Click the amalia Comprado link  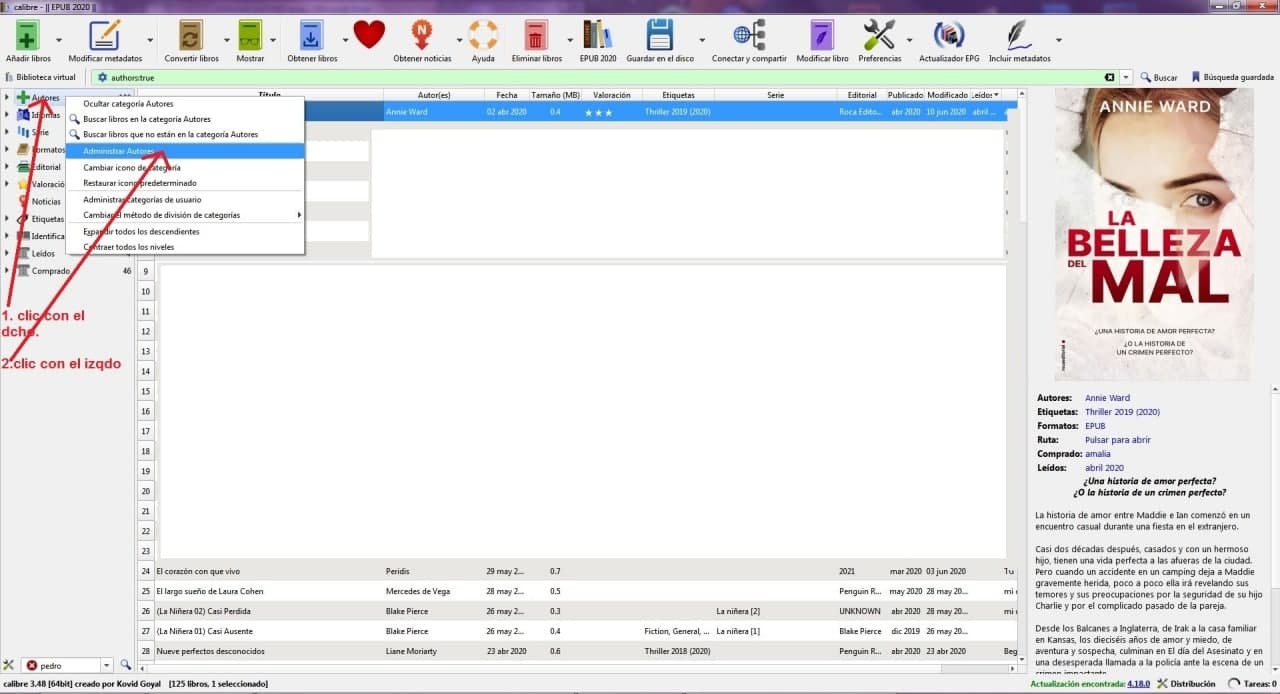pyautogui.click(x=1098, y=454)
